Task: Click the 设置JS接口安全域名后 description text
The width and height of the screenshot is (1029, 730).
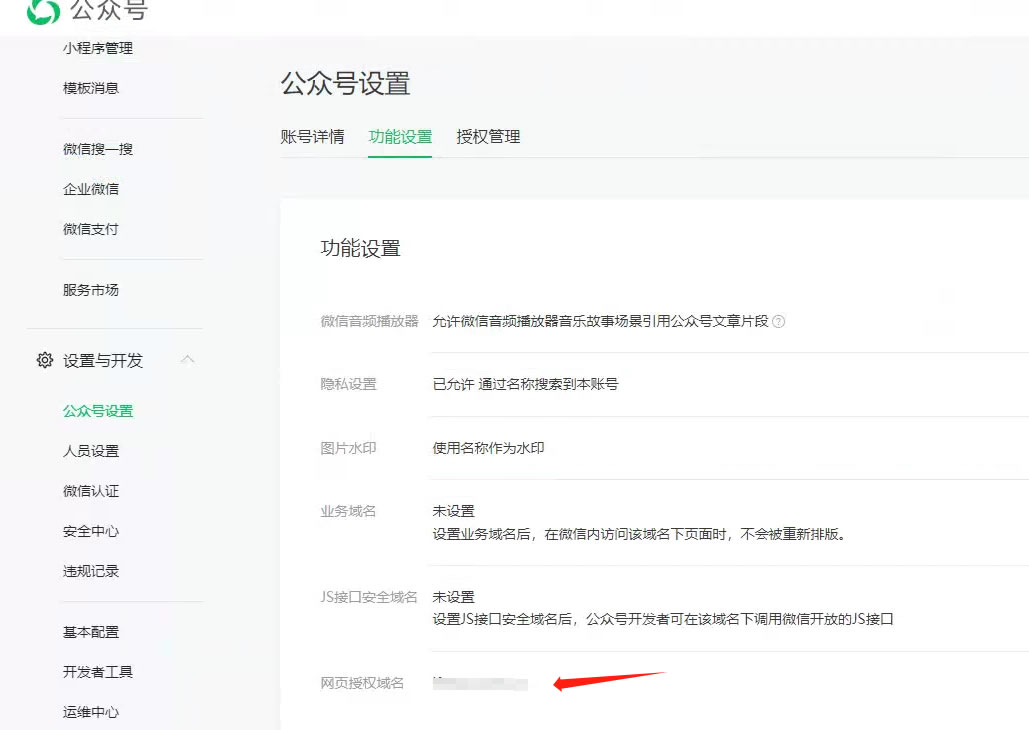Action: [x=663, y=619]
